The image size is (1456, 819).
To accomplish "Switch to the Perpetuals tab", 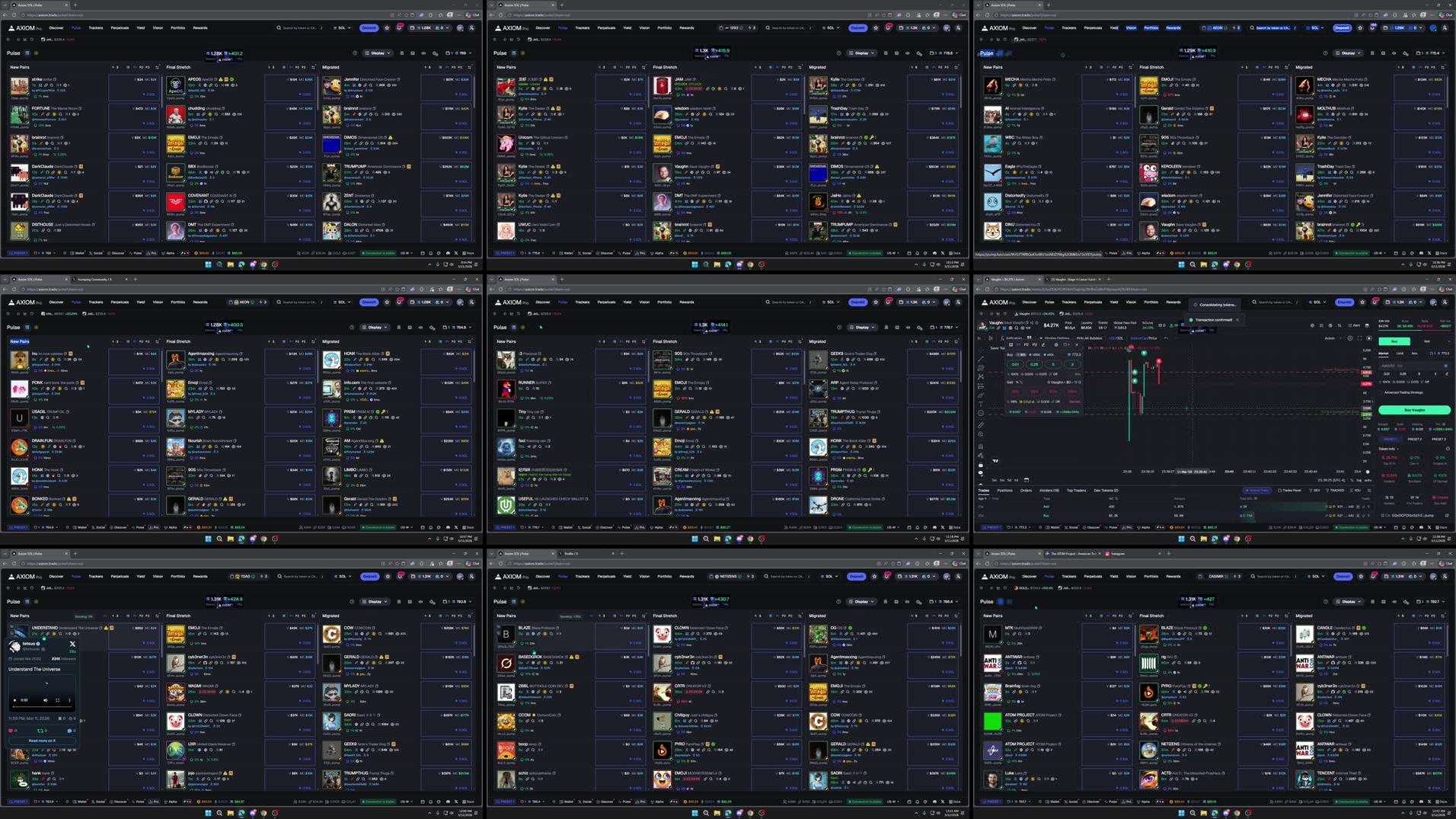I will click(119, 27).
